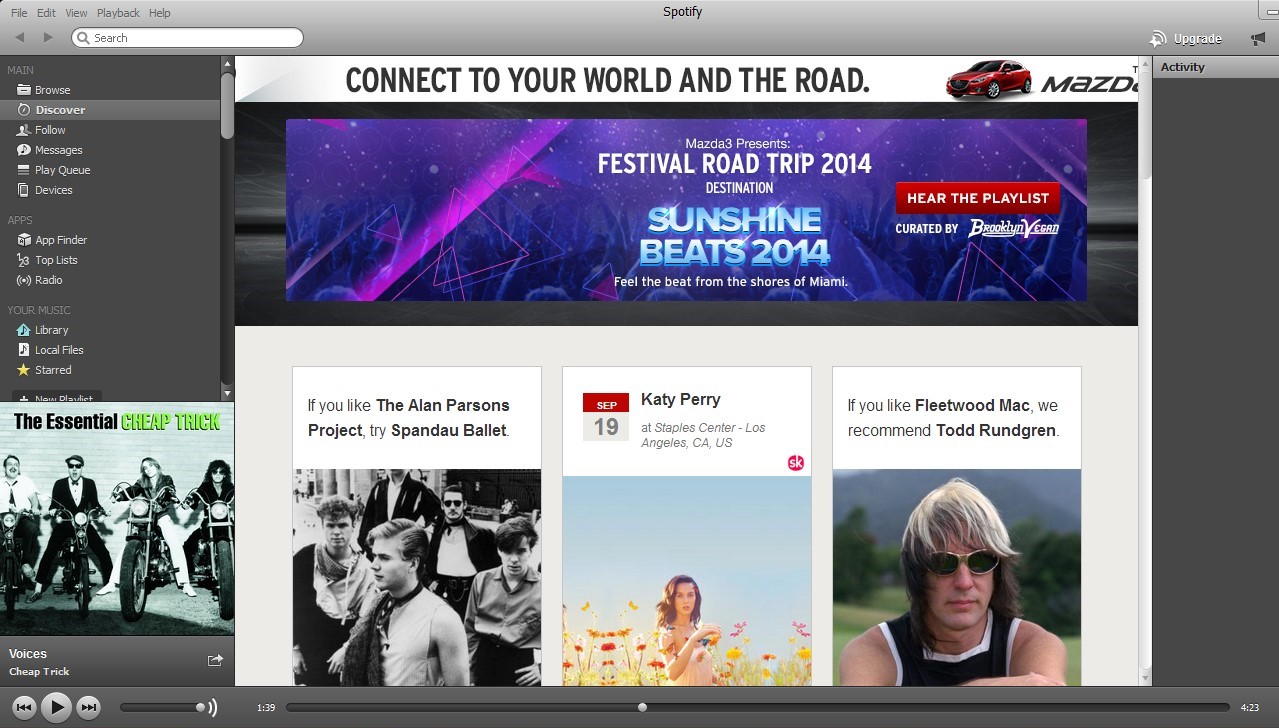The width and height of the screenshot is (1279, 728).
Task: Open the Local Files note icon
Action: coord(24,350)
